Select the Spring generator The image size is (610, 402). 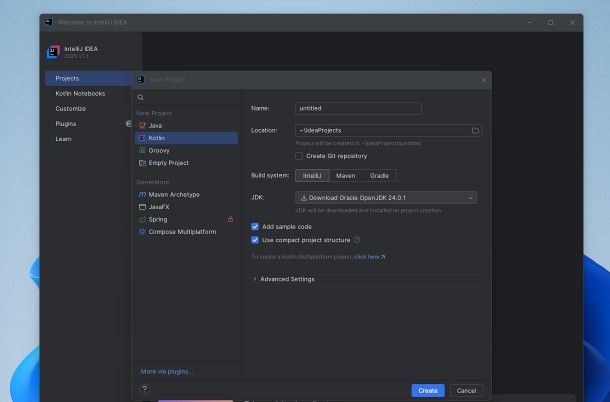point(158,219)
